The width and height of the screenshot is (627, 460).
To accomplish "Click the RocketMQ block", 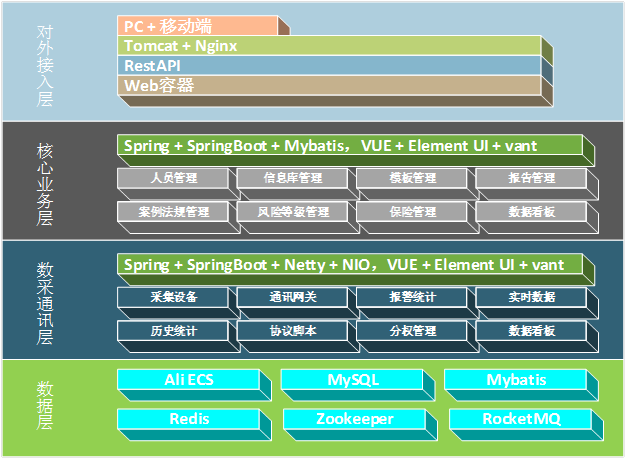I will pyautogui.click(x=520, y=420).
